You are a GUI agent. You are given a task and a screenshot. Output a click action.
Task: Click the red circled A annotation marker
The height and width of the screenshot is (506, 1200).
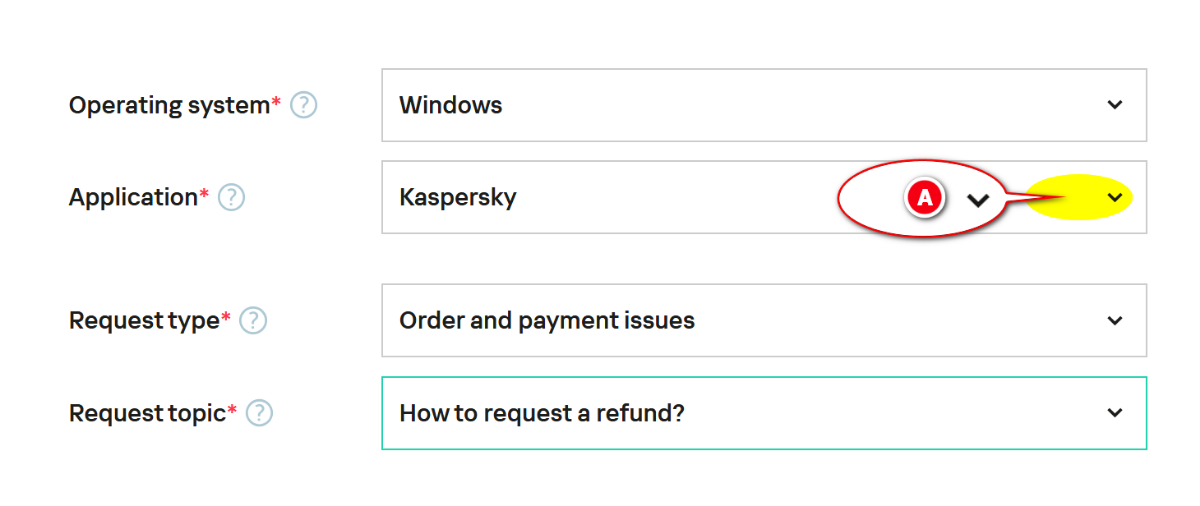[925, 198]
